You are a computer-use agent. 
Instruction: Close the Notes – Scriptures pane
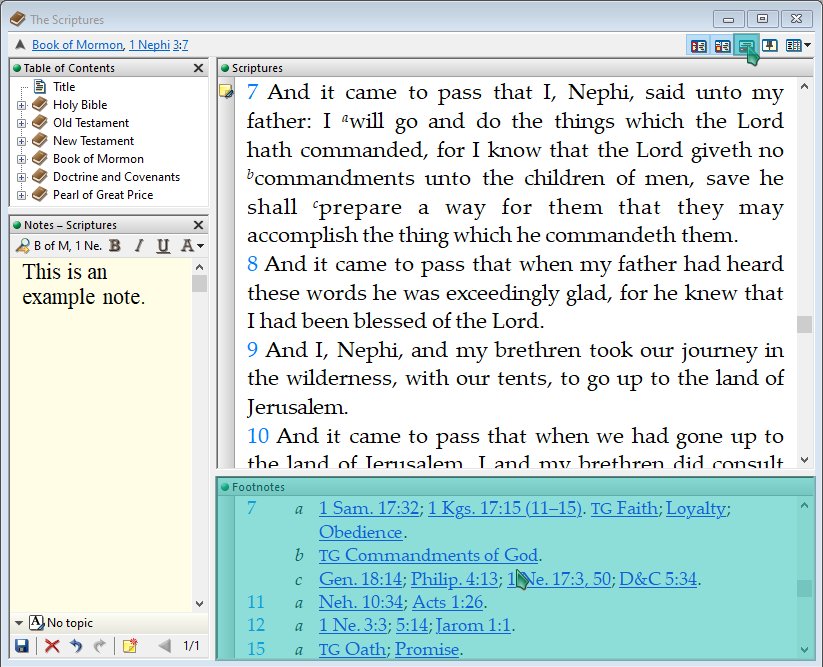[x=198, y=225]
